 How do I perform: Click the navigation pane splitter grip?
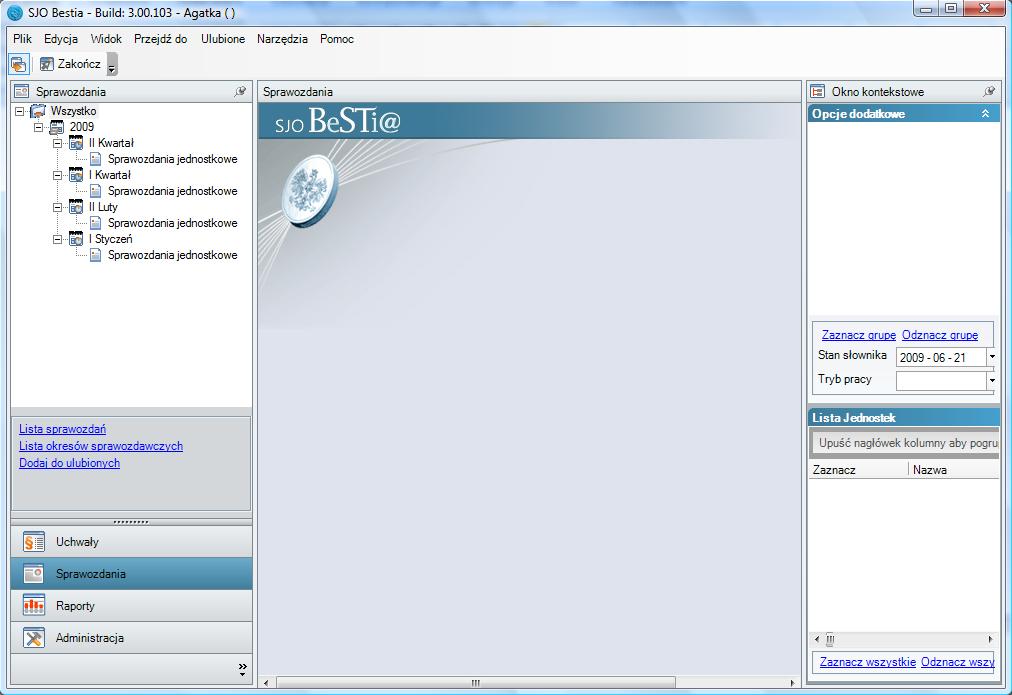point(131,521)
